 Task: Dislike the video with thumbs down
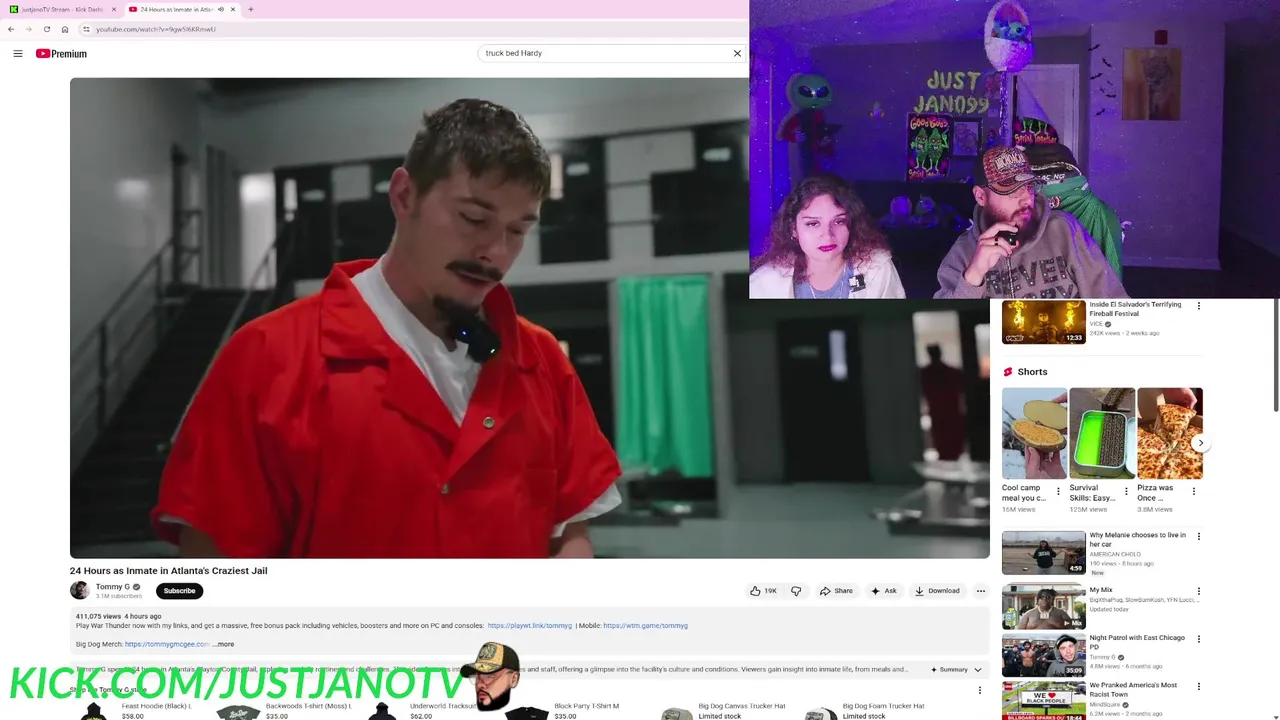(x=796, y=591)
